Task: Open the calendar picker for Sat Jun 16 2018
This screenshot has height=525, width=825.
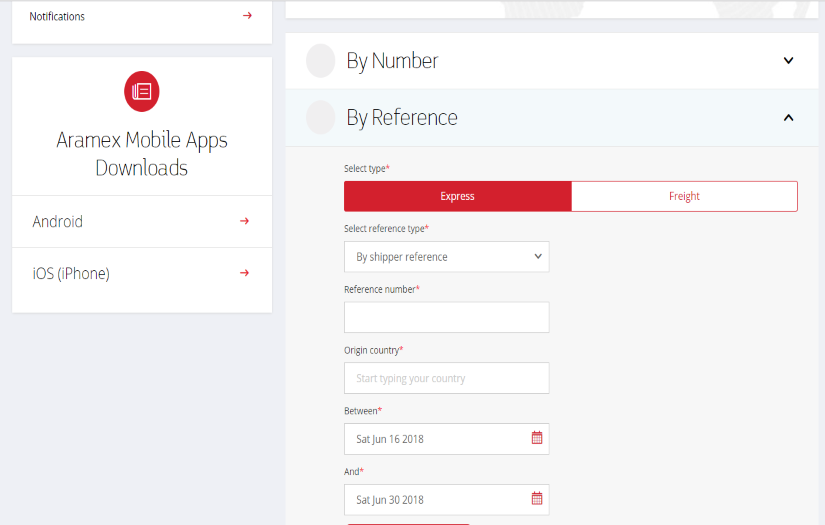Action: (x=537, y=438)
